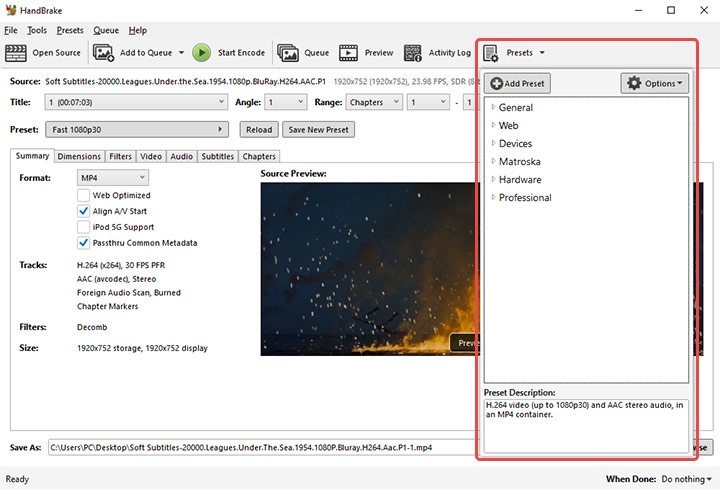The image size is (720, 490).
Task: Open the start chapter dropdown showing 1
Action: pyautogui.click(x=428, y=102)
